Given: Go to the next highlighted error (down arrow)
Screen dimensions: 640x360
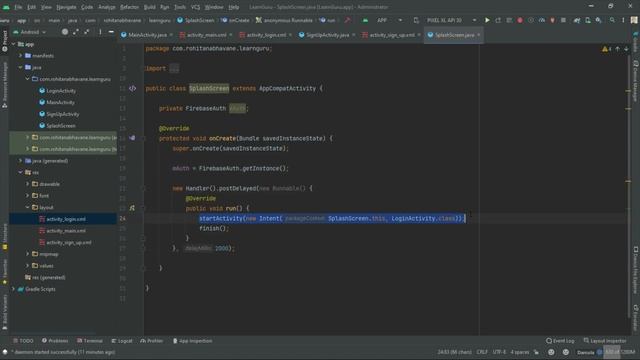Looking at the screenshot, I should [x=626, y=49].
